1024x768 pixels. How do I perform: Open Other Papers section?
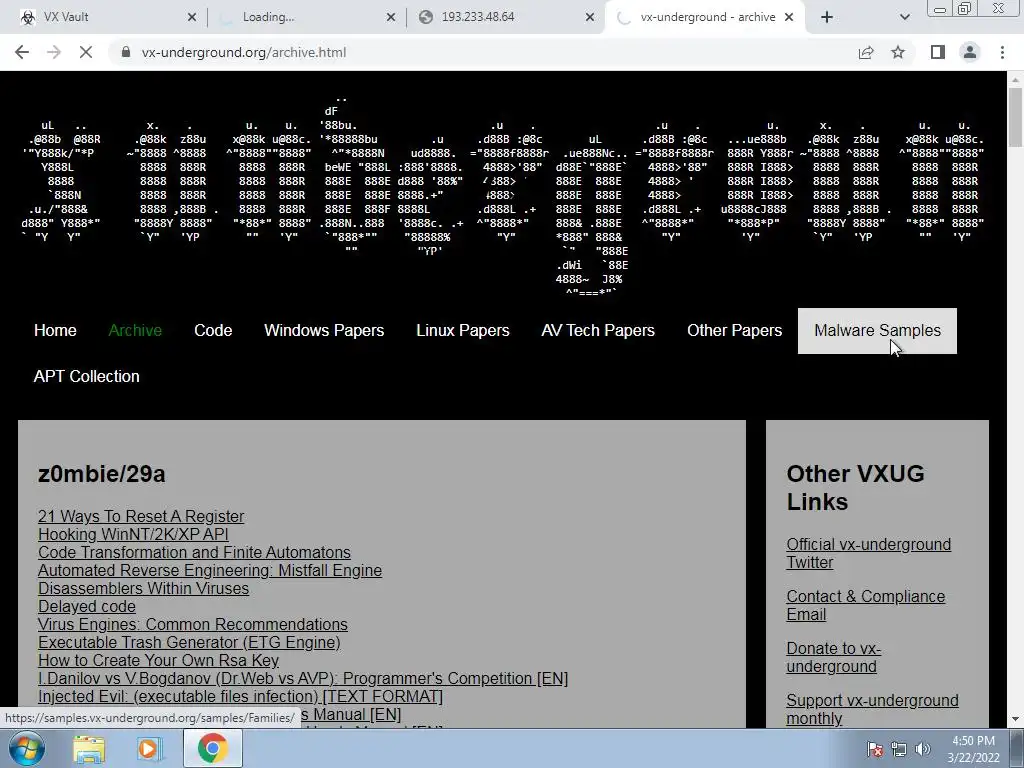tap(734, 330)
